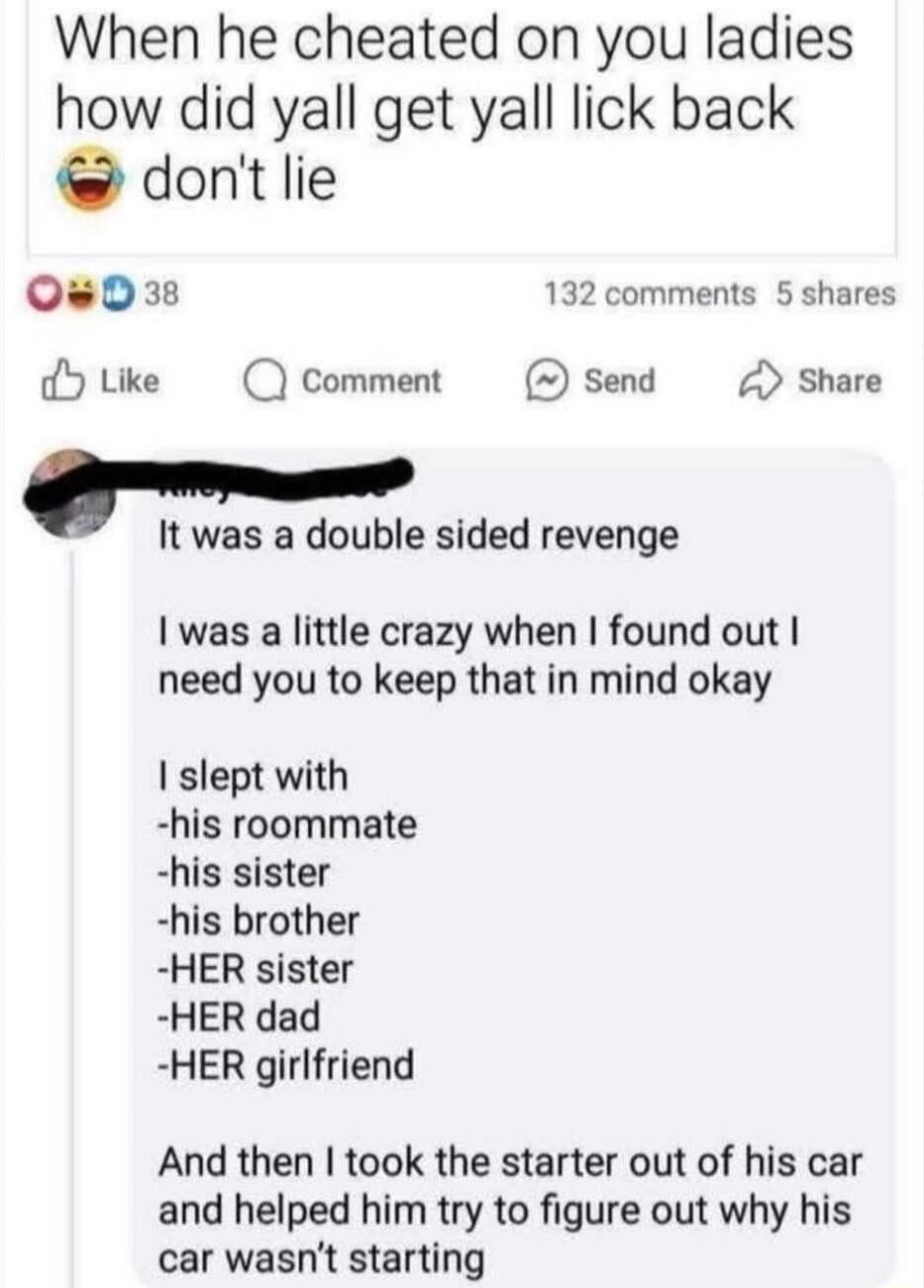This screenshot has height=1288, width=924.
Task: Select the 'It was a double sided revenge' line
Action: (419, 536)
